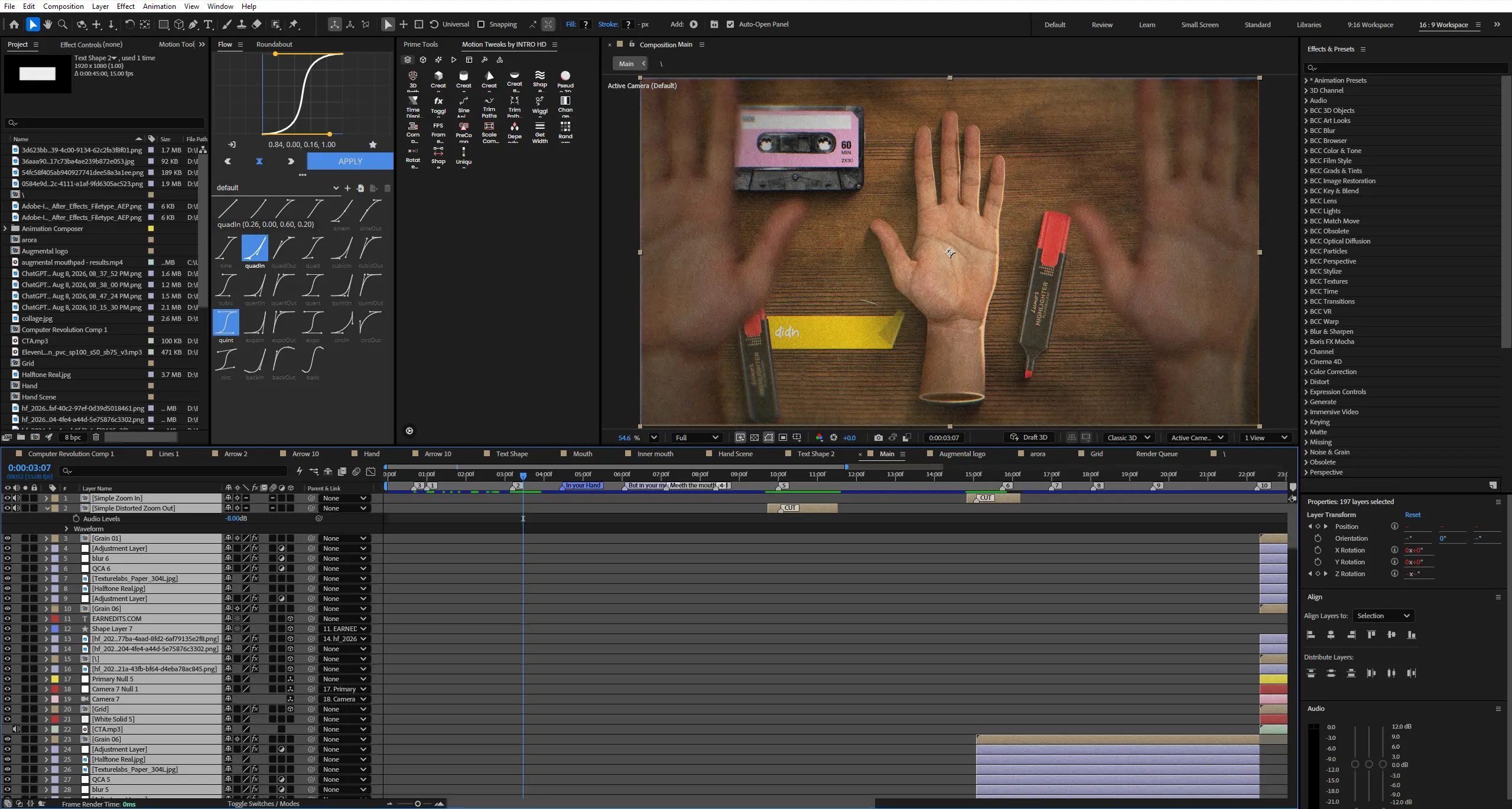Take a snapshot with the camera icon
The image size is (1512, 809).
(x=879, y=438)
